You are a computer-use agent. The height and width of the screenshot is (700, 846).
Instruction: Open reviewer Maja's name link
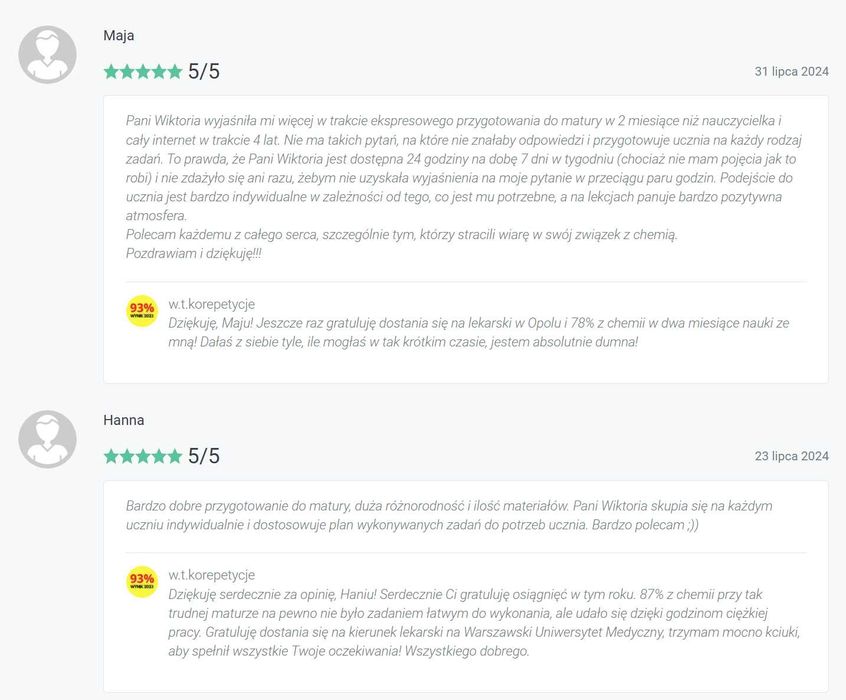point(119,36)
